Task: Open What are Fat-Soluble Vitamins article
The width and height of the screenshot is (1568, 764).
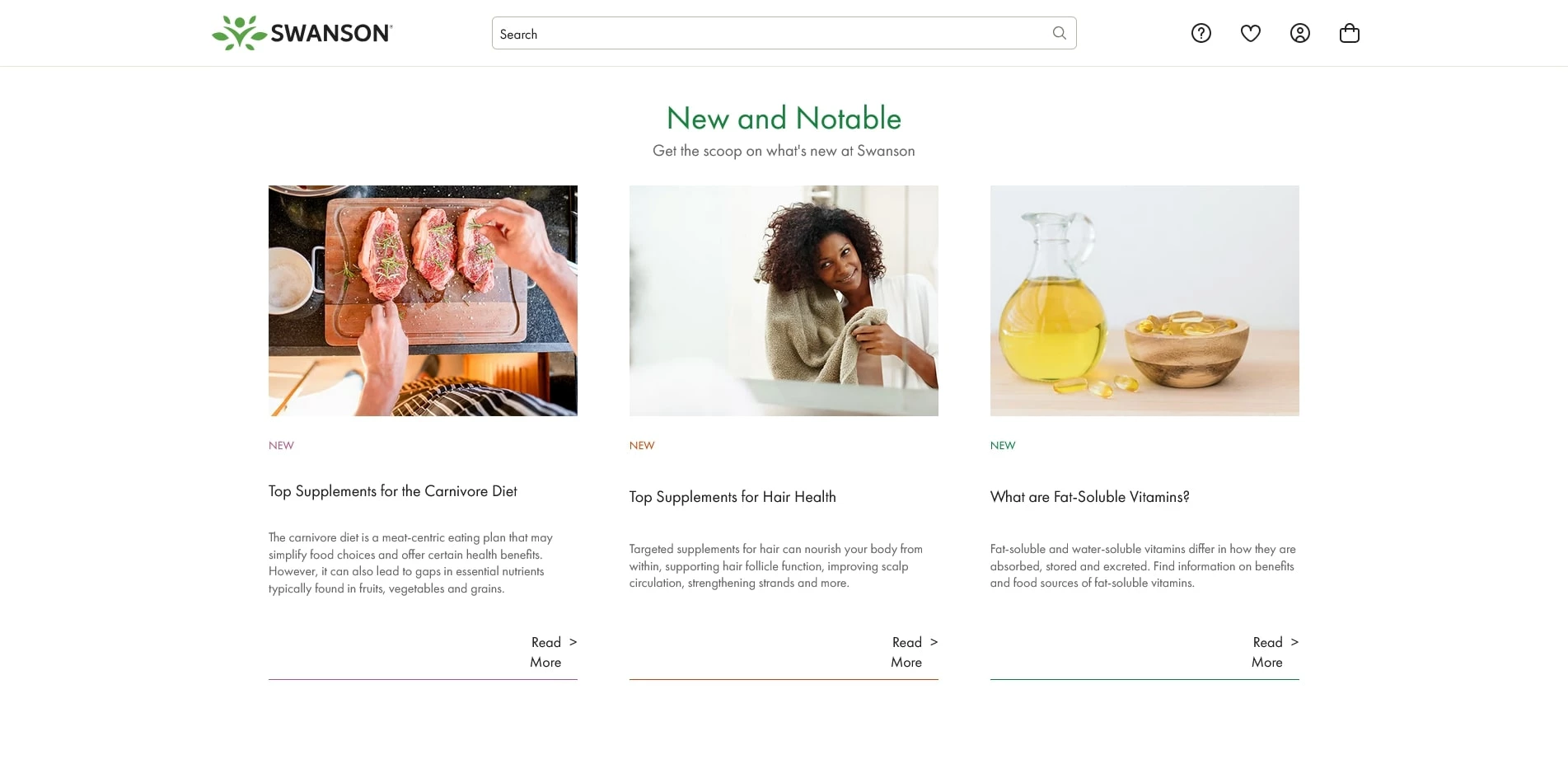Action: 1089,497
